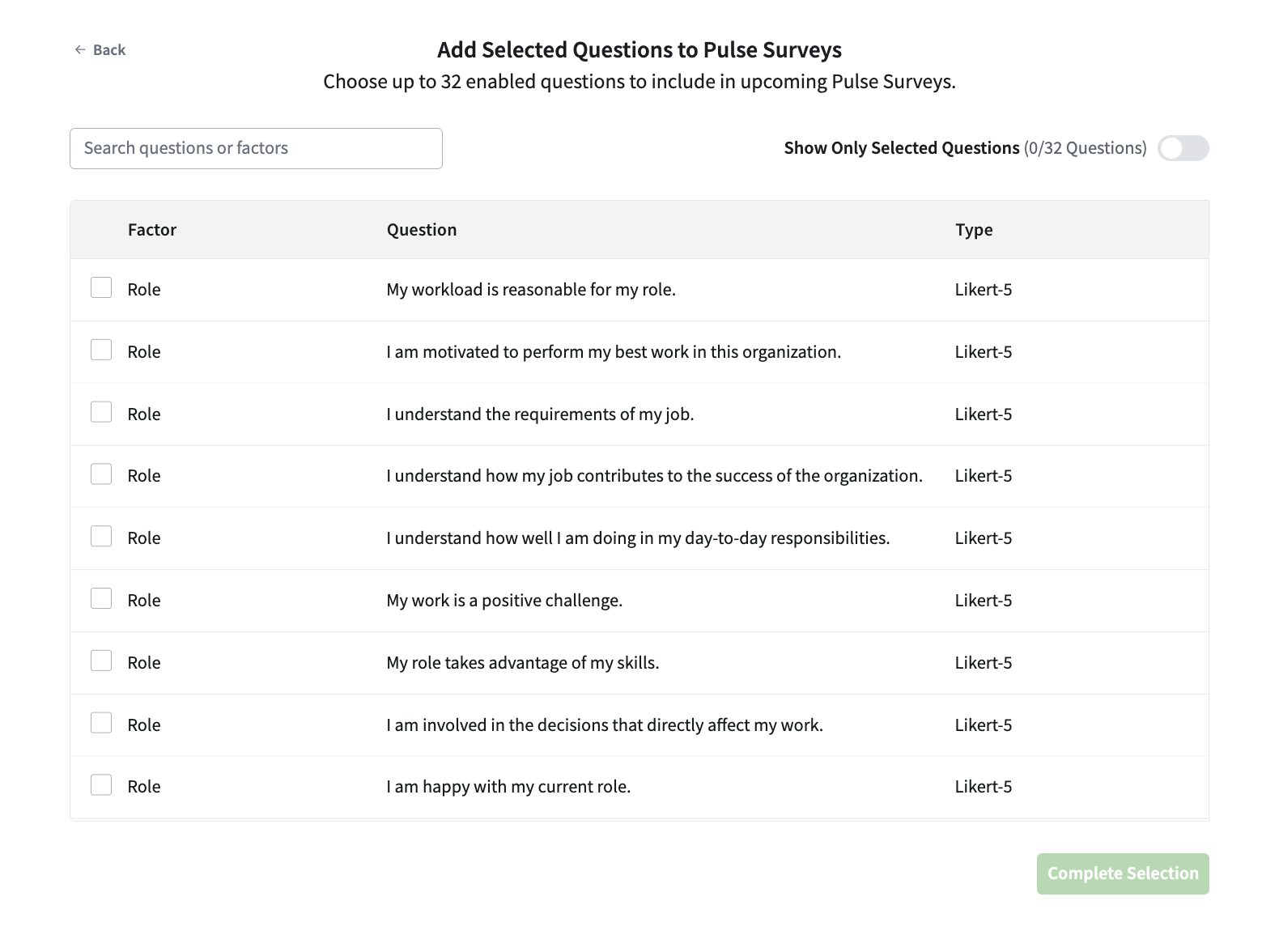1279x952 pixels.
Task: Click the "My work is a positive challenge" text
Action: click(x=504, y=601)
